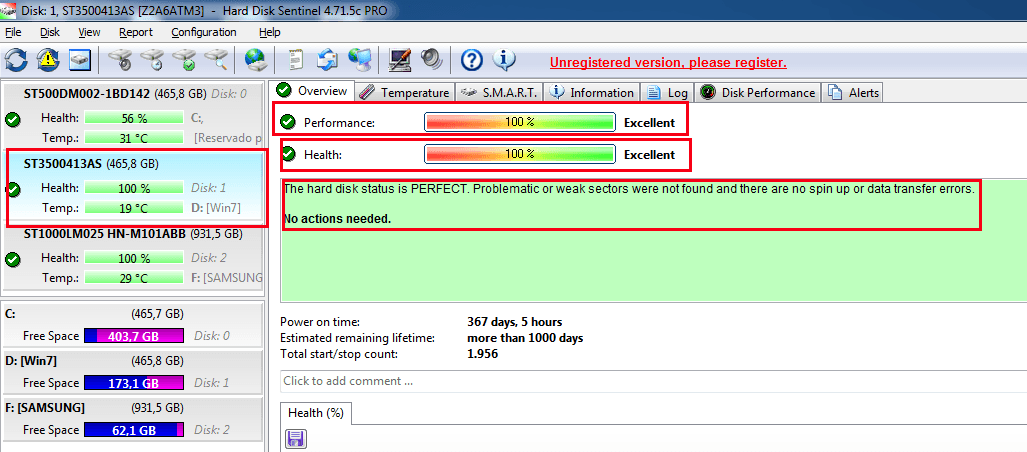Open the Disk menu
The width and height of the screenshot is (1027, 452).
(50, 32)
